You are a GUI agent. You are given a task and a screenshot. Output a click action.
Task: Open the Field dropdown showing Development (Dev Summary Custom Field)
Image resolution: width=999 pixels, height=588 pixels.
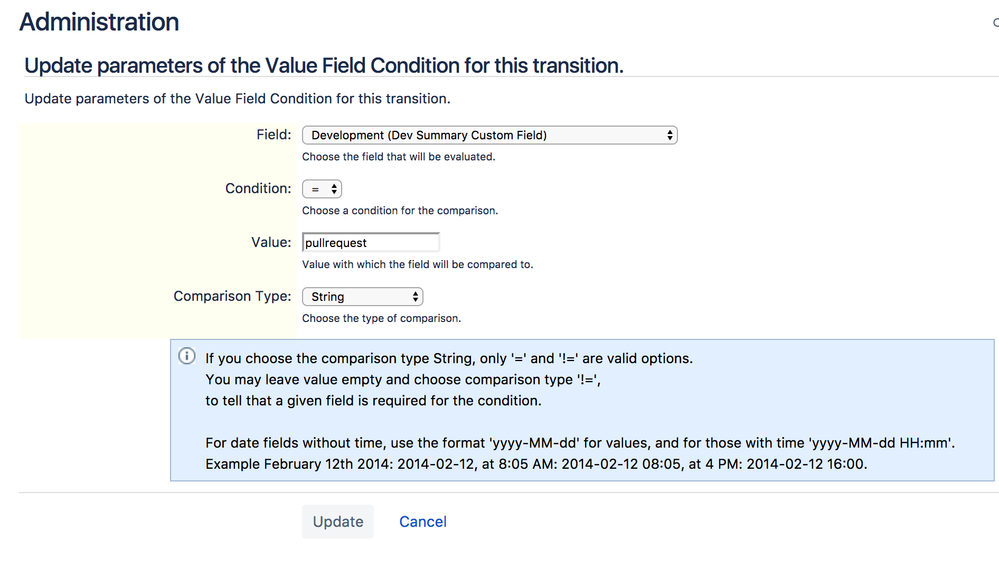489,135
